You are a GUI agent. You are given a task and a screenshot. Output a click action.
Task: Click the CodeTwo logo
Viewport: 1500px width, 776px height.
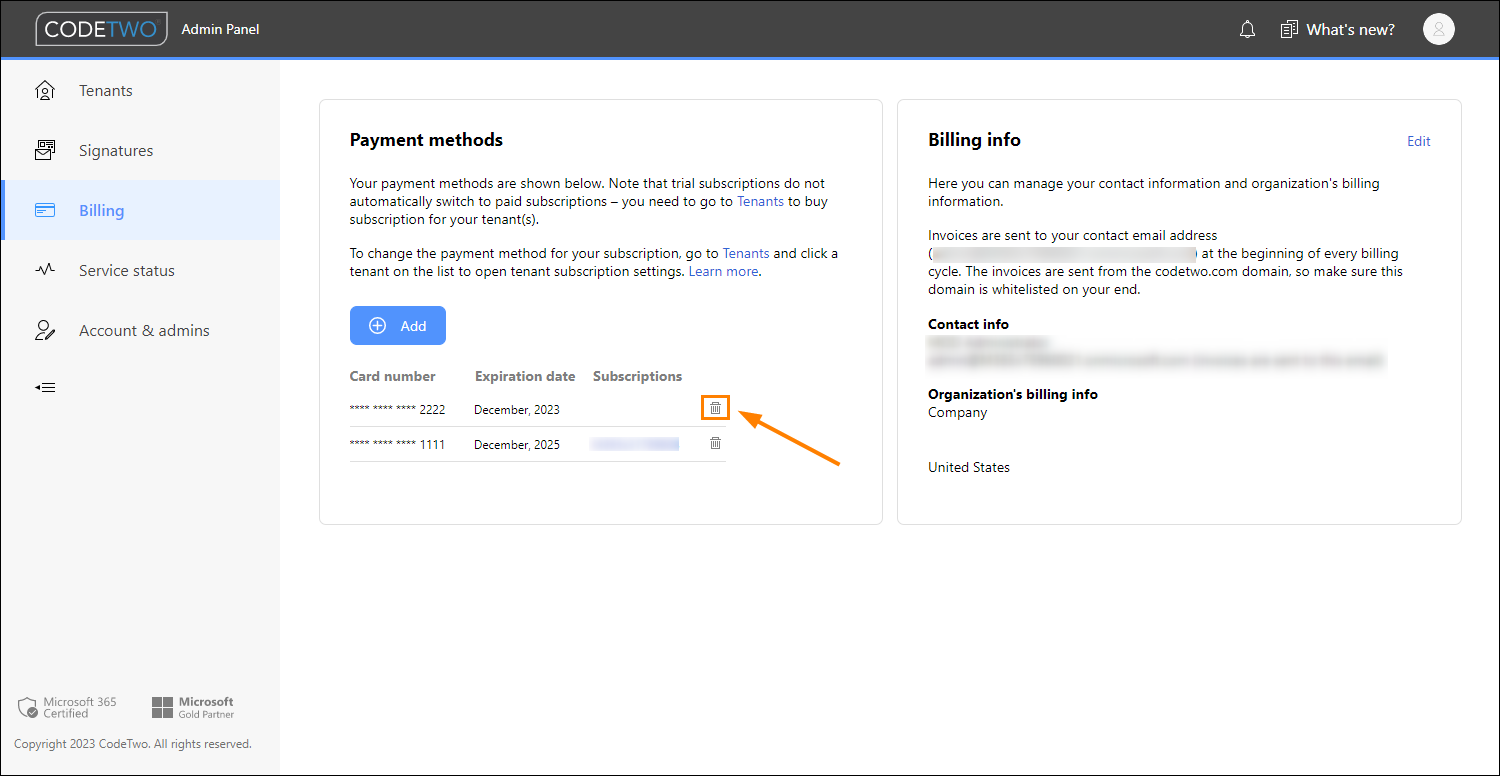coord(101,28)
